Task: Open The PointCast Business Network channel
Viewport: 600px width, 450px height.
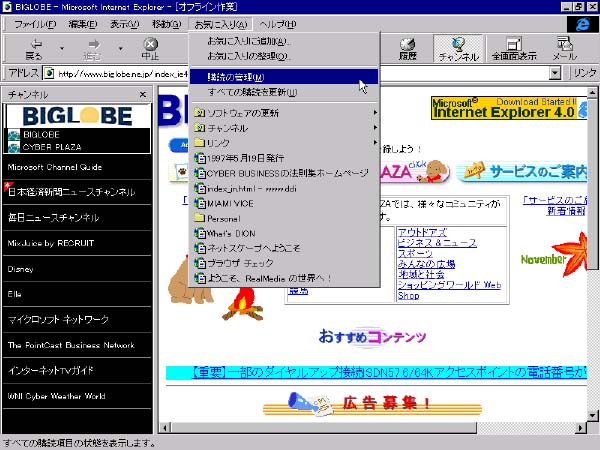Action: coord(77,345)
